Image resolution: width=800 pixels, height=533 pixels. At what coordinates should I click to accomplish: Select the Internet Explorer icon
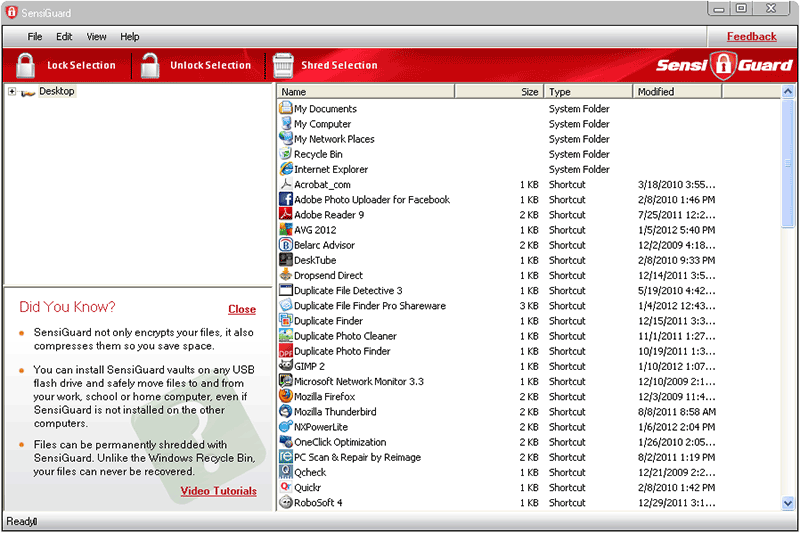(286, 169)
